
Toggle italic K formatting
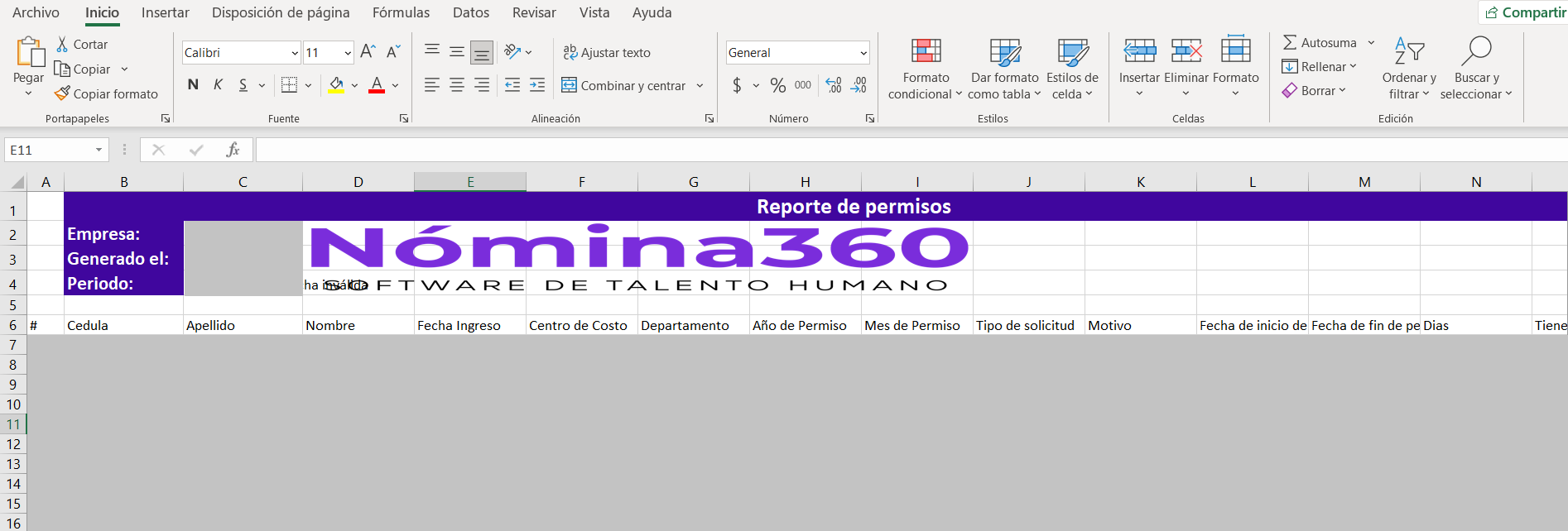coord(218,84)
